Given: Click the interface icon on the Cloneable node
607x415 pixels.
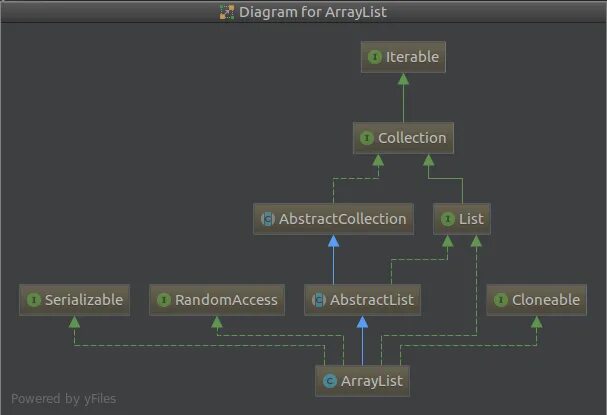Looking at the screenshot, I should [501, 300].
